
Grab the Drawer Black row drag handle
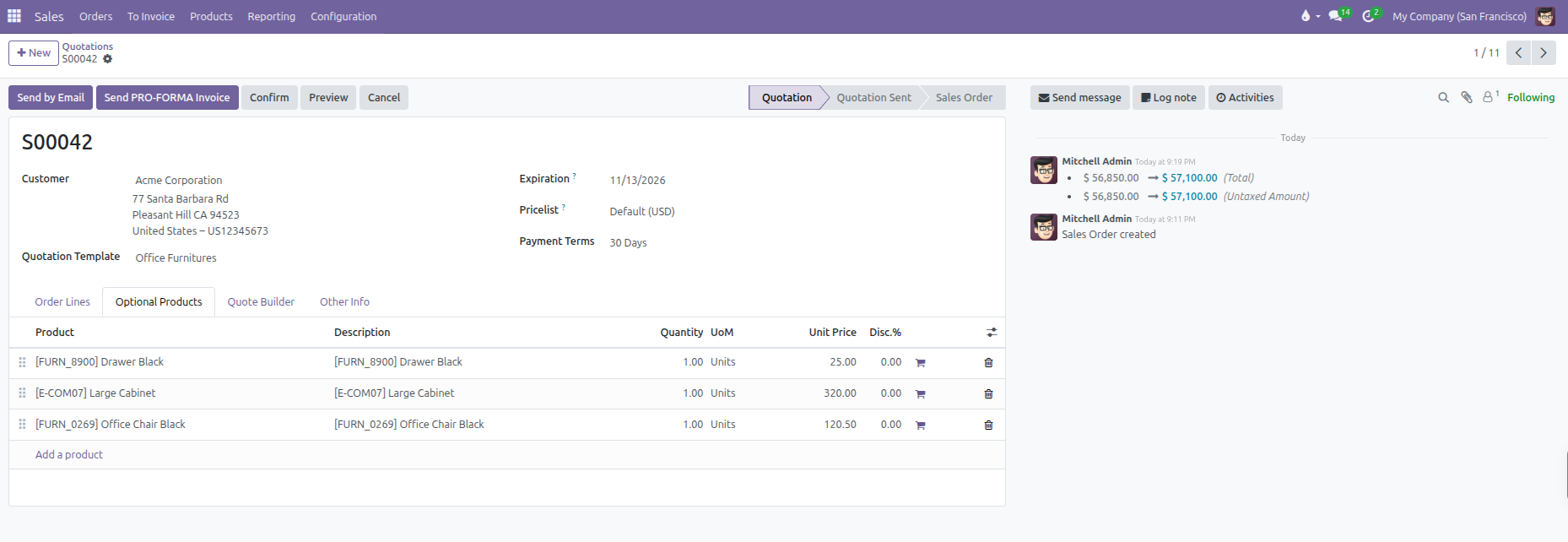[22, 362]
